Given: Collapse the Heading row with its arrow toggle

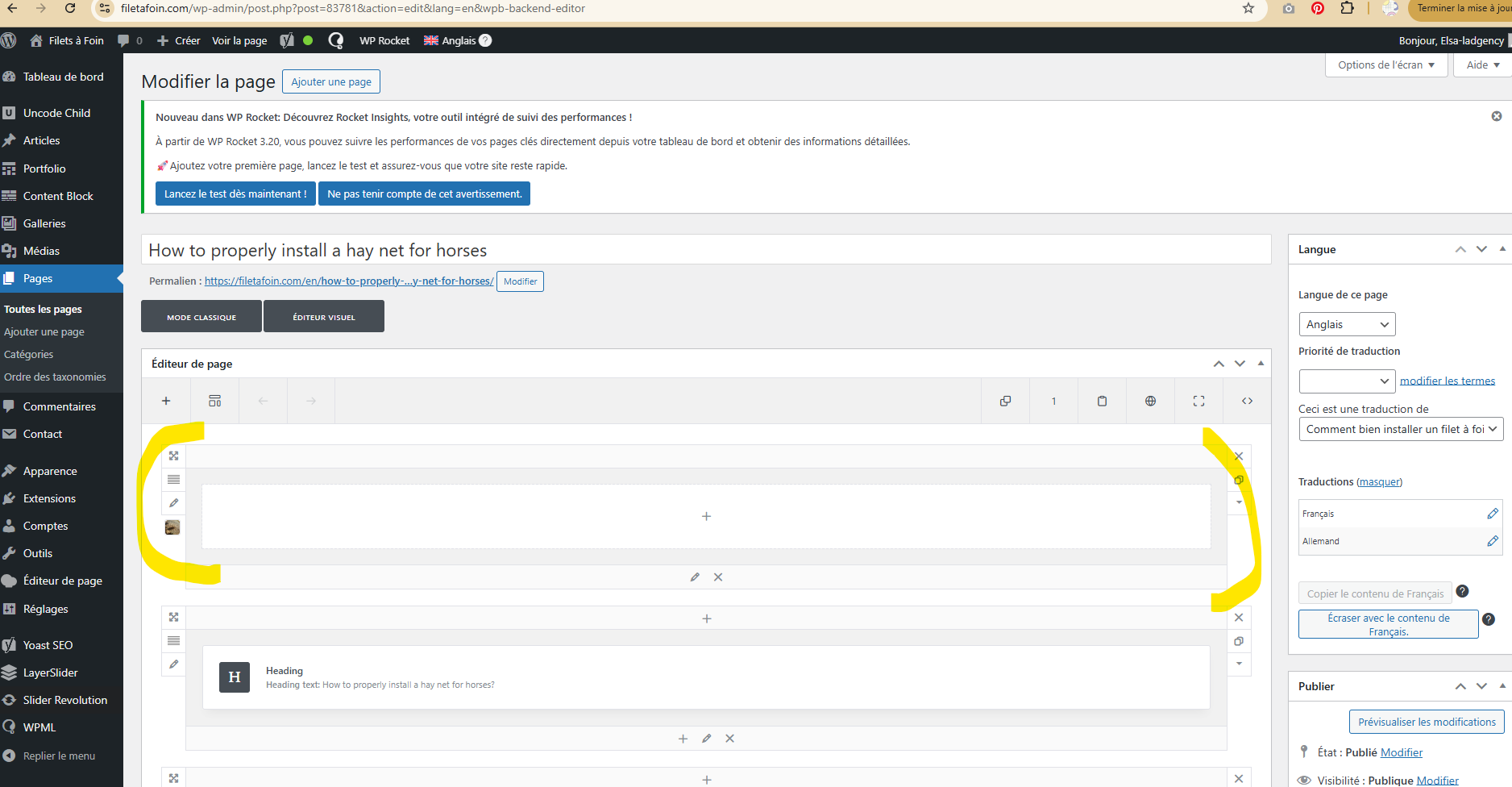Looking at the screenshot, I should pyautogui.click(x=1239, y=664).
